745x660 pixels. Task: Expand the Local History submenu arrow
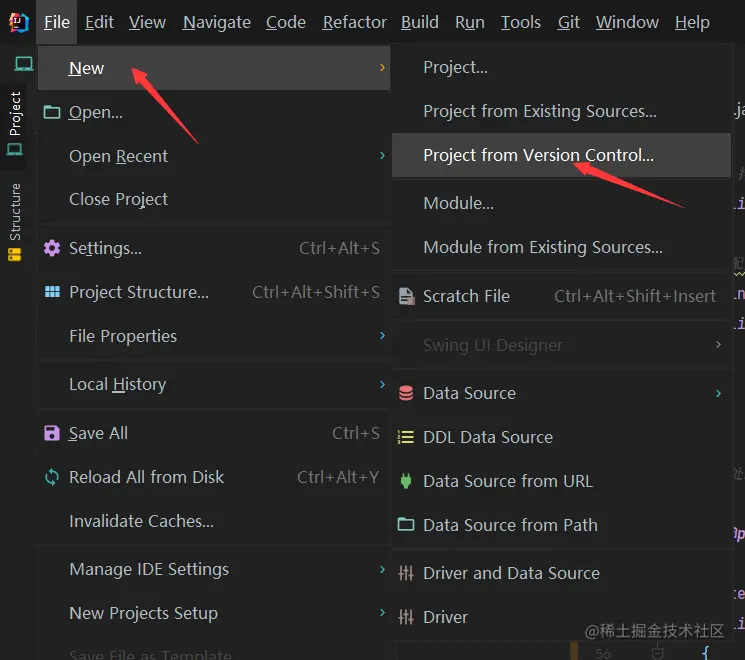tap(382, 384)
